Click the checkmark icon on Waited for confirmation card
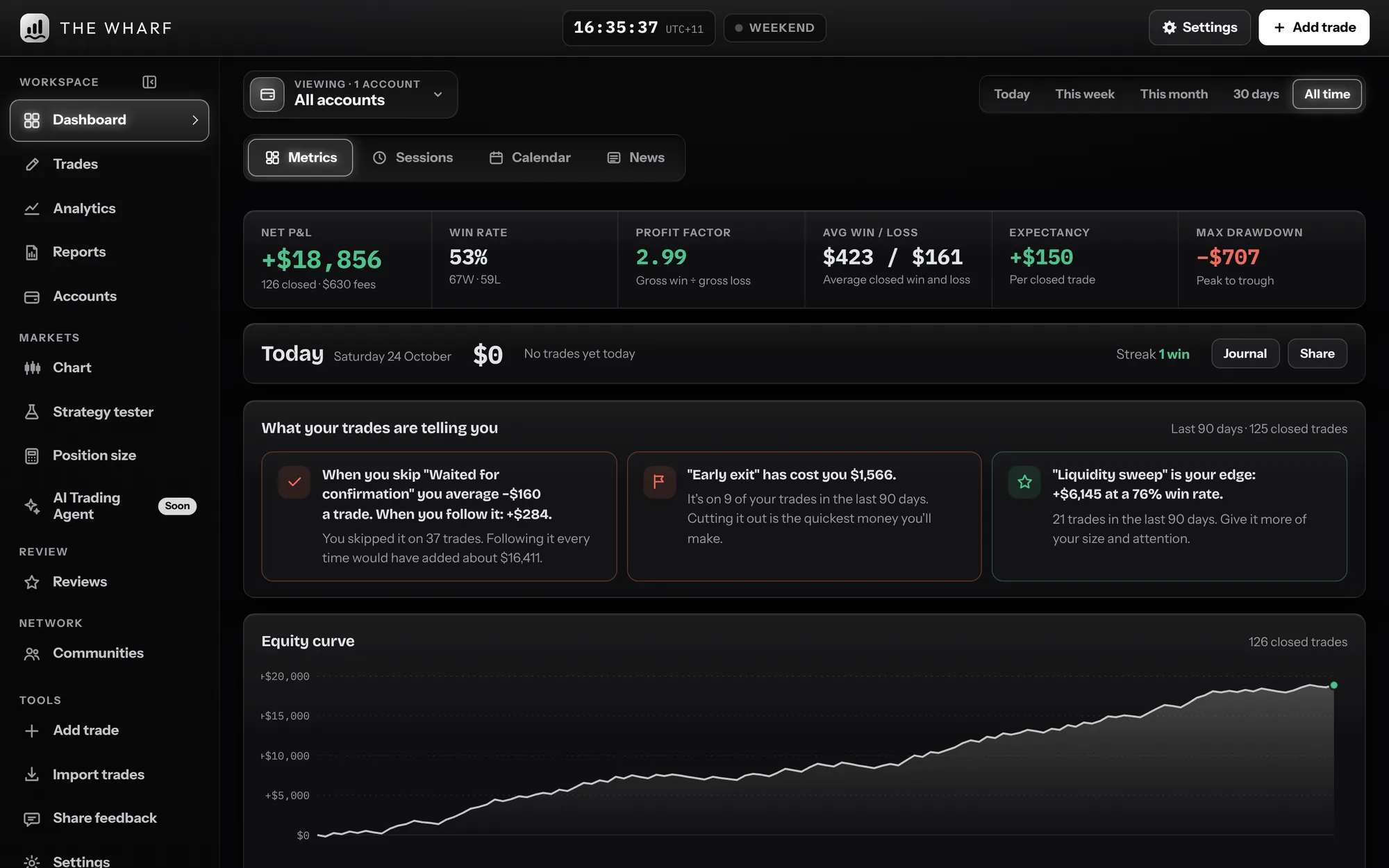Image resolution: width=1389 pixels, height=868 pixels. [x=294, y=482]
